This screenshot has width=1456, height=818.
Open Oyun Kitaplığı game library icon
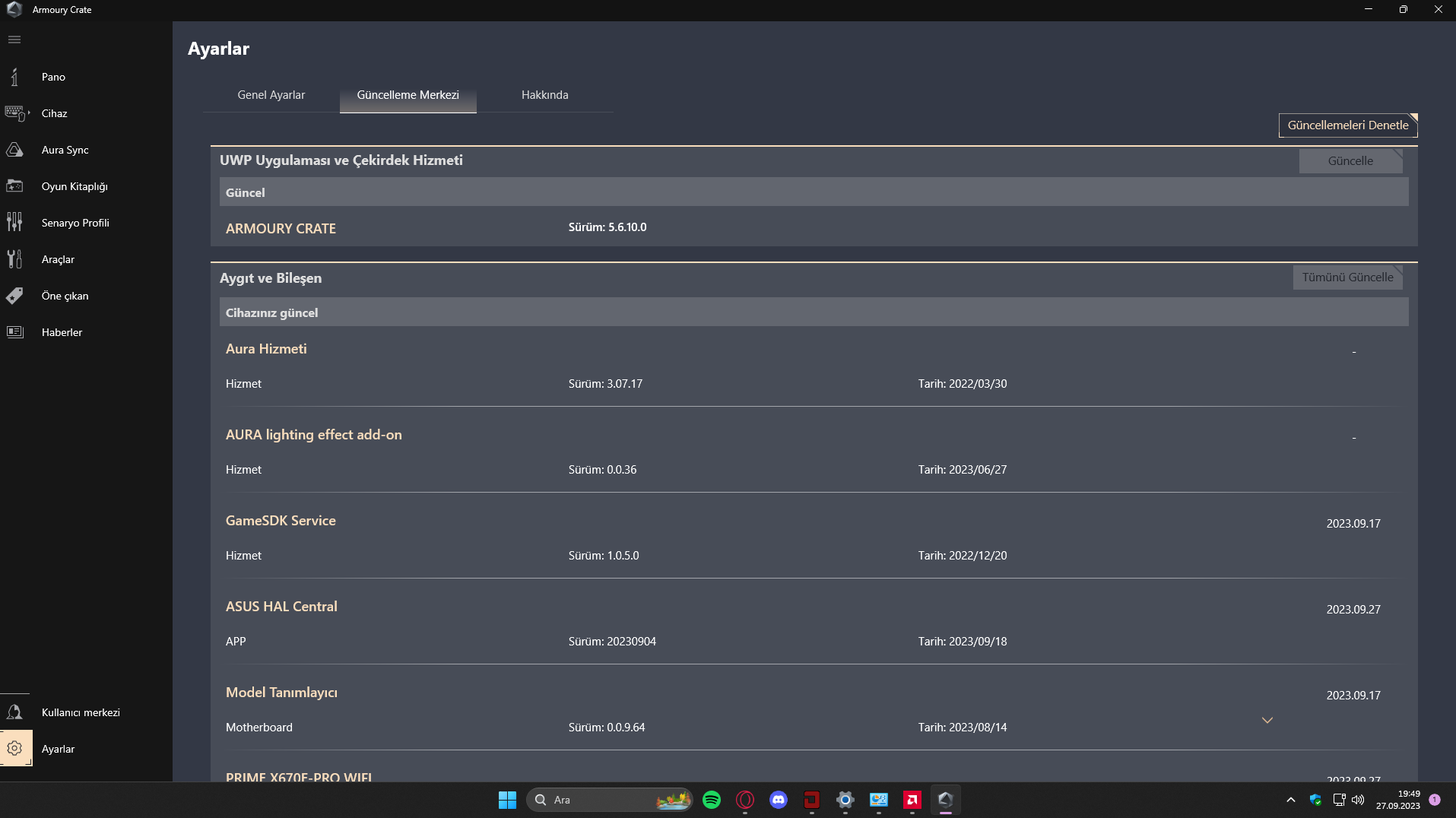coord(14,186)
